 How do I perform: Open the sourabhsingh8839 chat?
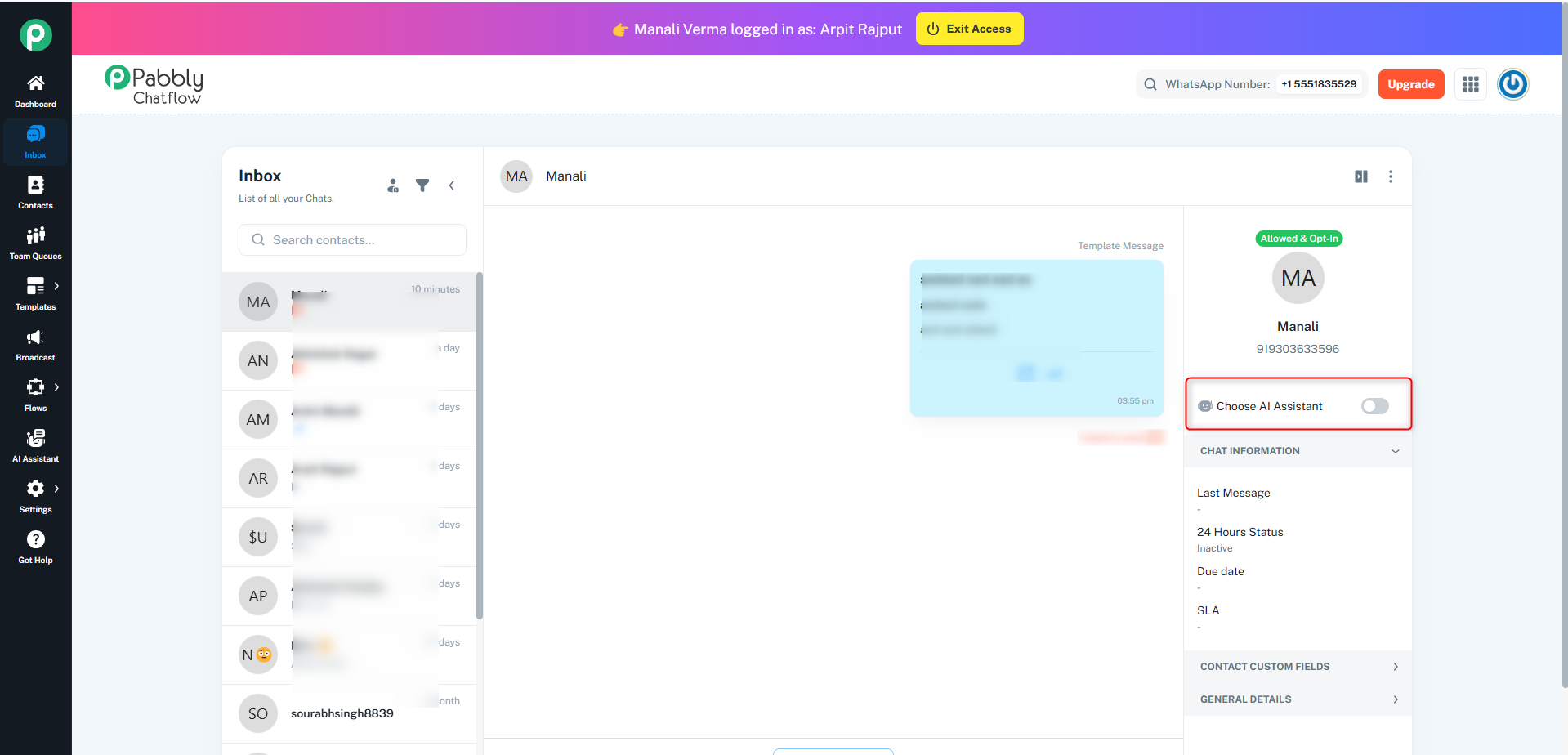(349, 714)
